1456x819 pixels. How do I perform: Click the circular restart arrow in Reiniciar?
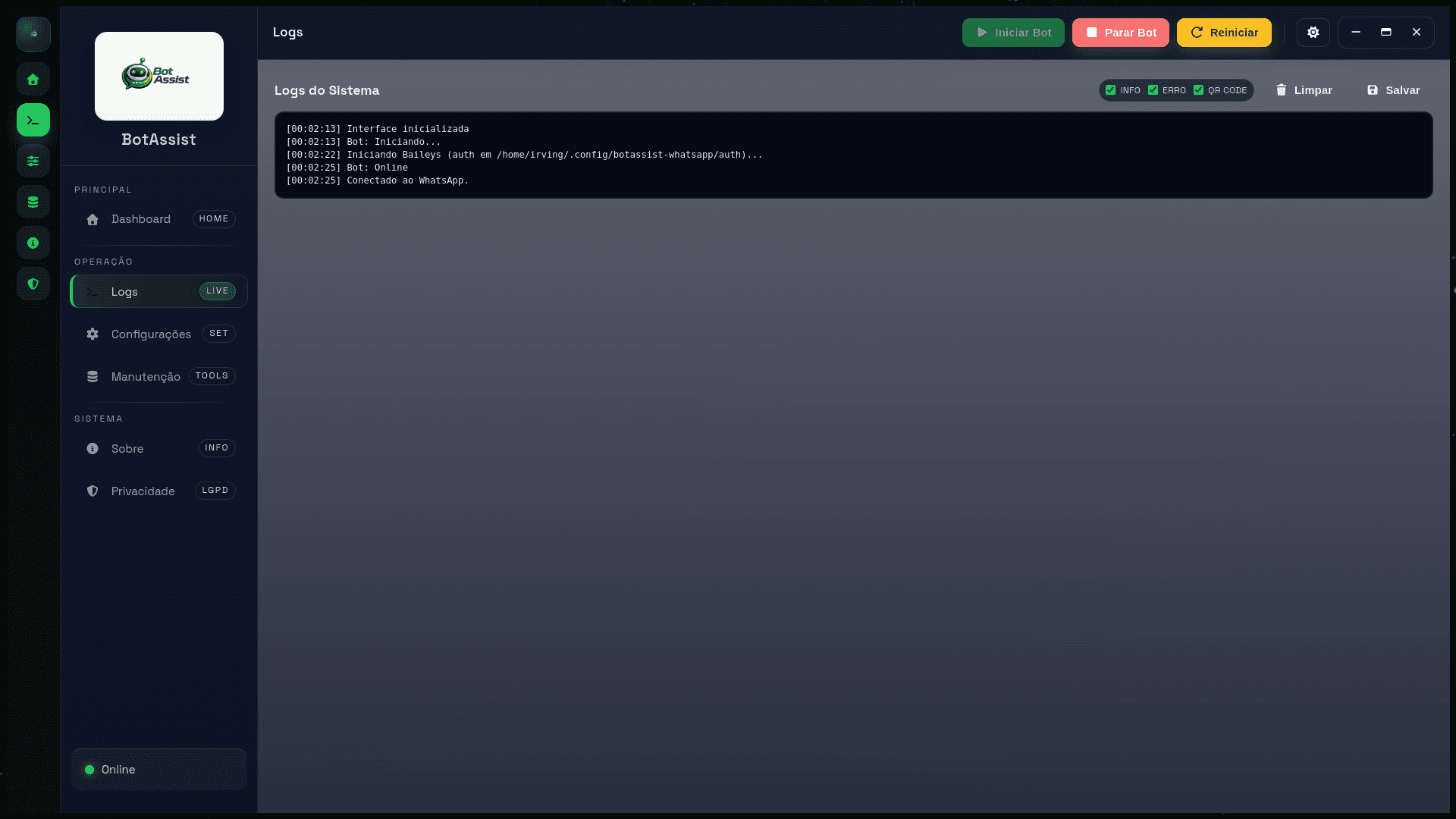pyautogui.click(x=1197, y=32)
